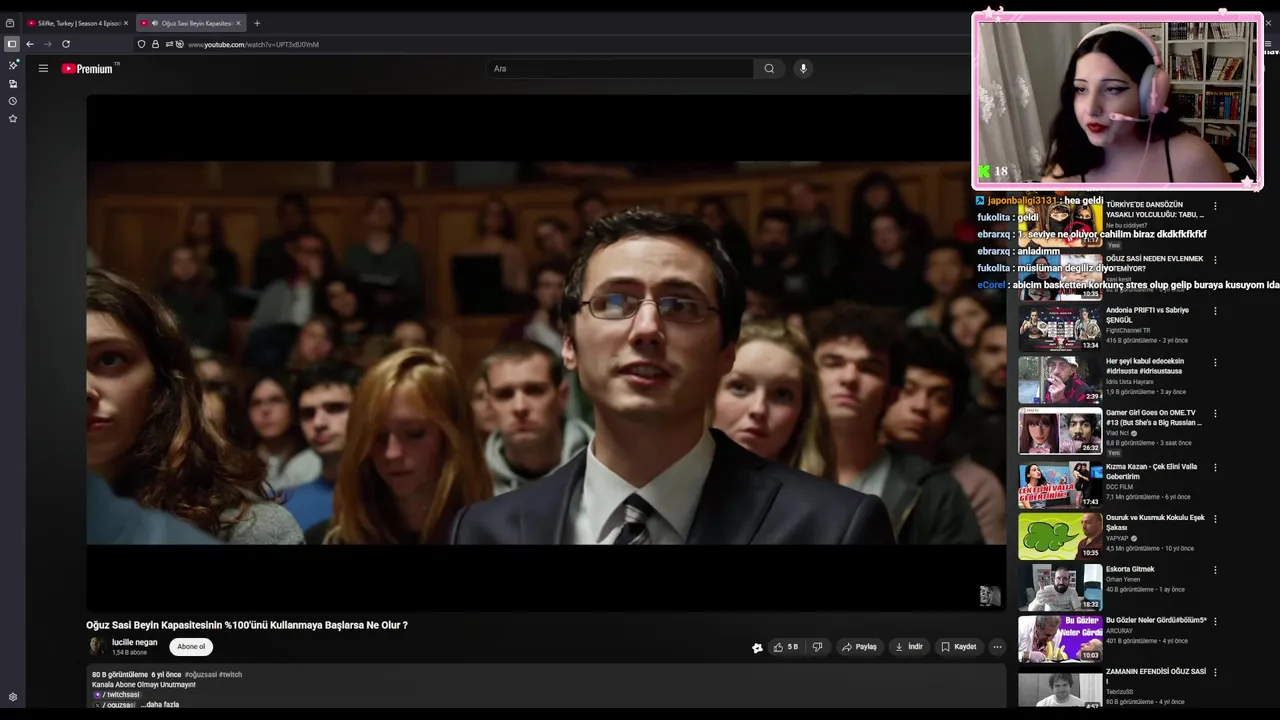
Task: Open lucille negan channel name link
Action: point(134,642)
